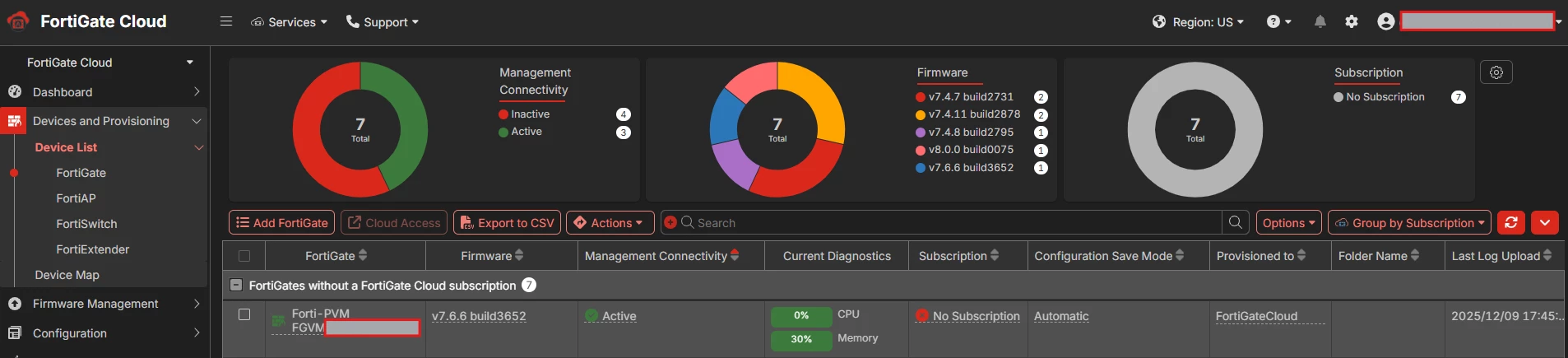Expand the Dashboard menu chevron

197,92
